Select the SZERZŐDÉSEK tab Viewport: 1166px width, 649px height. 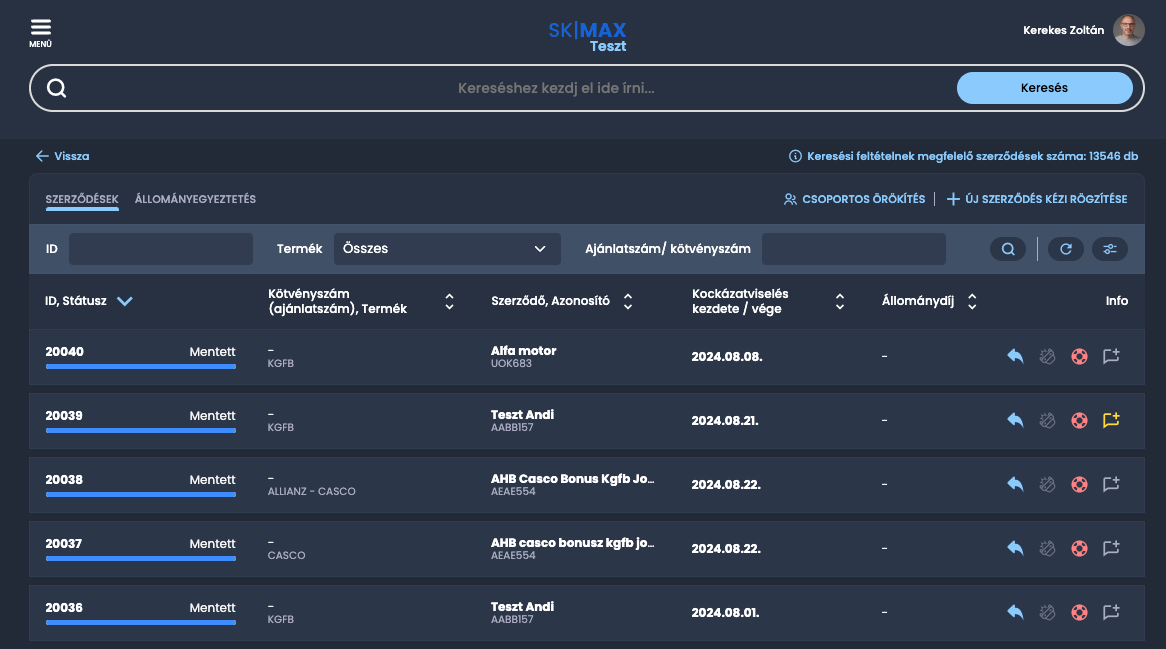coord(82,199)
